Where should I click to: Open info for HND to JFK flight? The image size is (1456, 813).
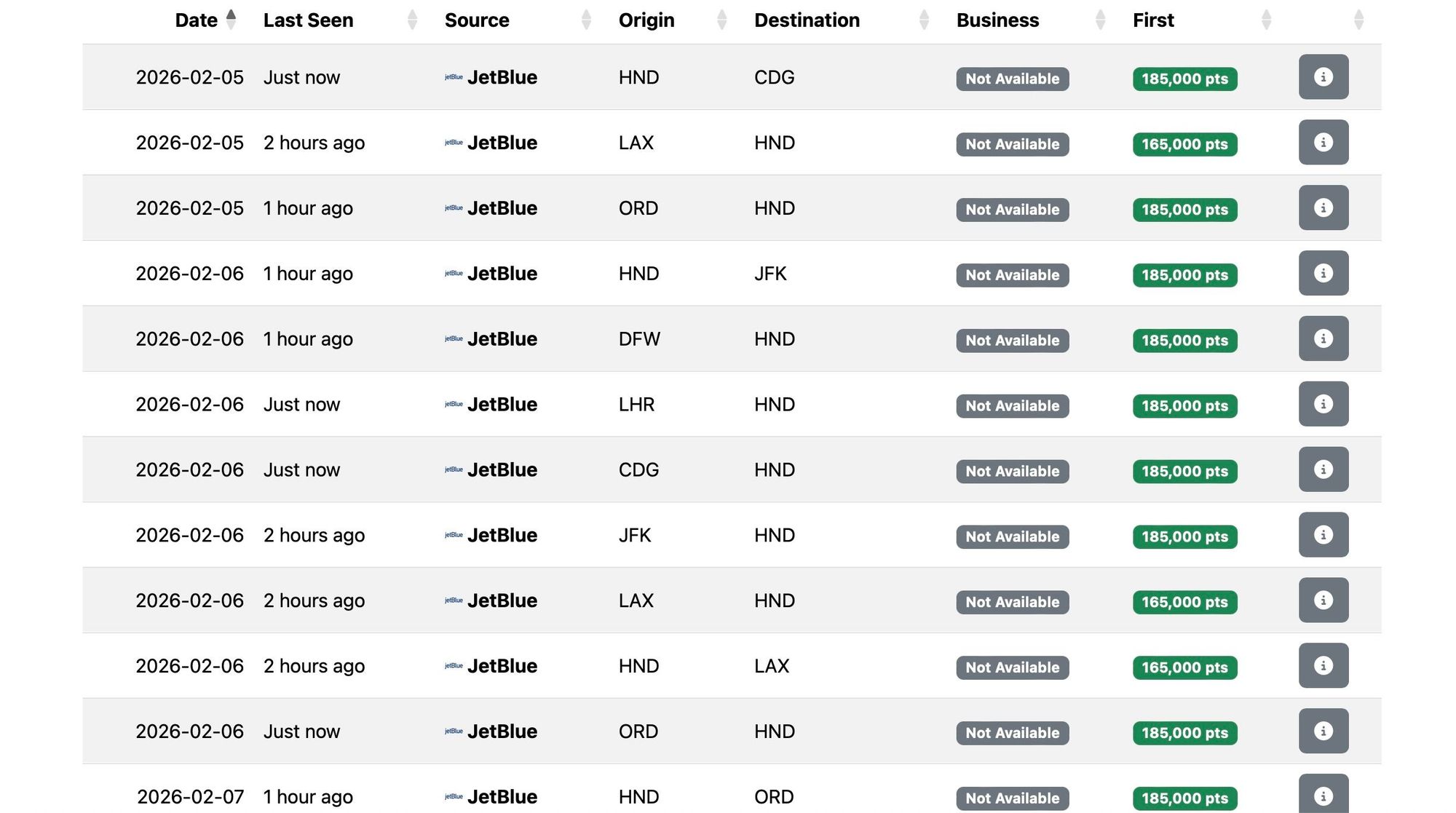(1323, 274)
